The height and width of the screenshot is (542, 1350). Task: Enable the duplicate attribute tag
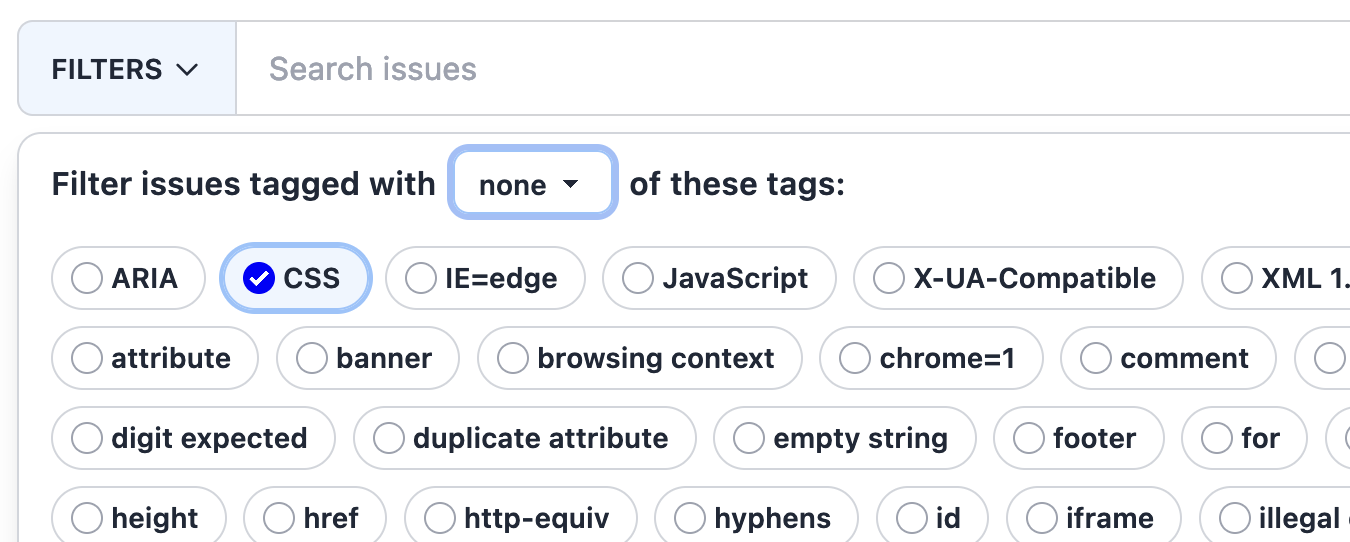click(x=524, y=438)
